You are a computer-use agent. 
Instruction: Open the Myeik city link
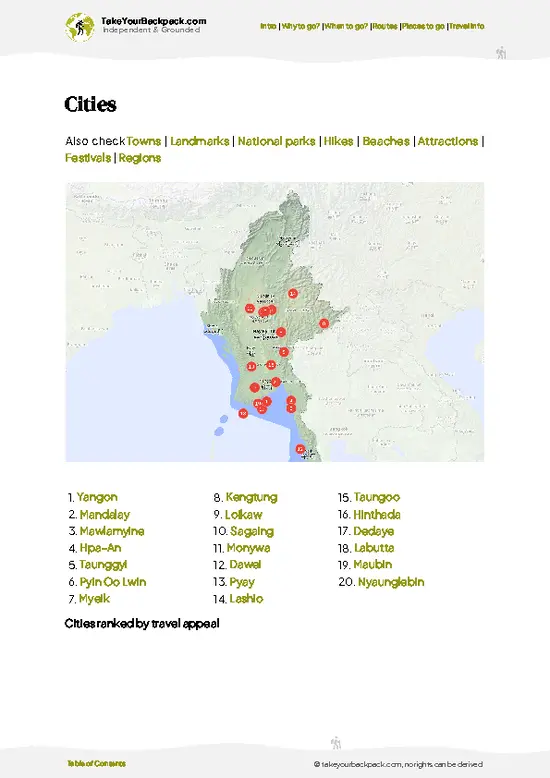(x=94, y=598)
